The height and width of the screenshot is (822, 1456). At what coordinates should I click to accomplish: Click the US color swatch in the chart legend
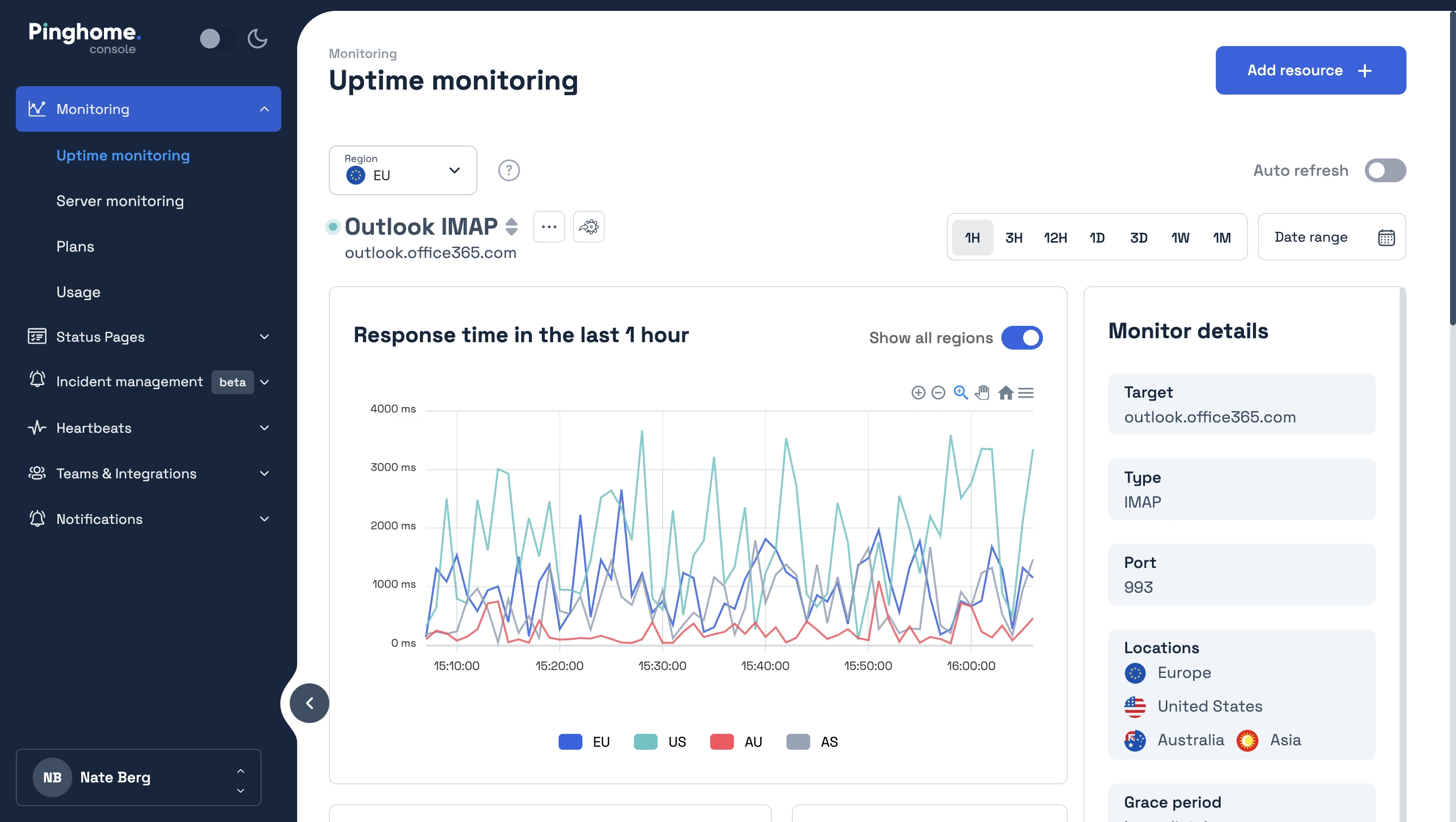coord(645,742)
